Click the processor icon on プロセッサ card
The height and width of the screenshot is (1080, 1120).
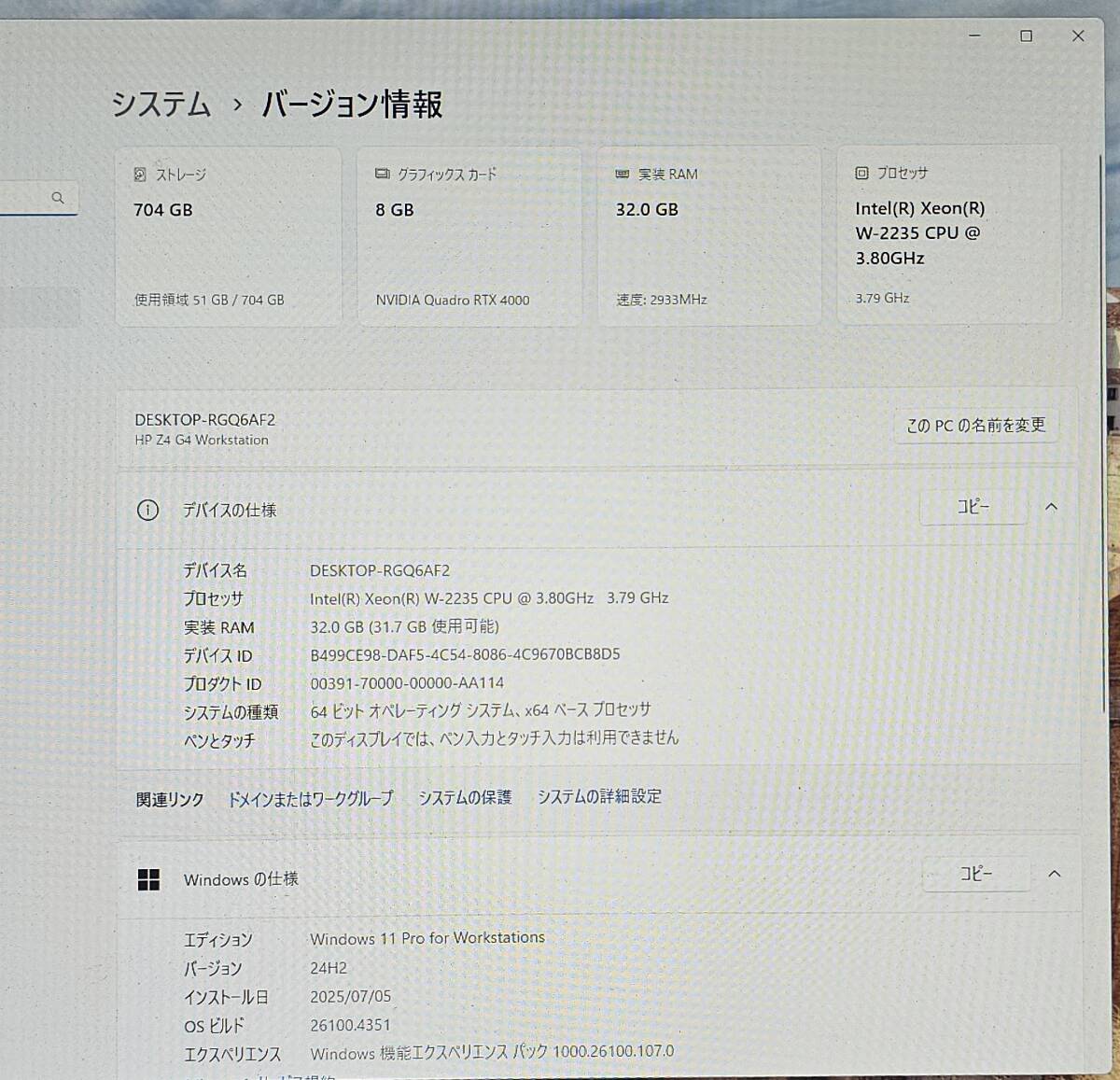(x=861, y=173)
